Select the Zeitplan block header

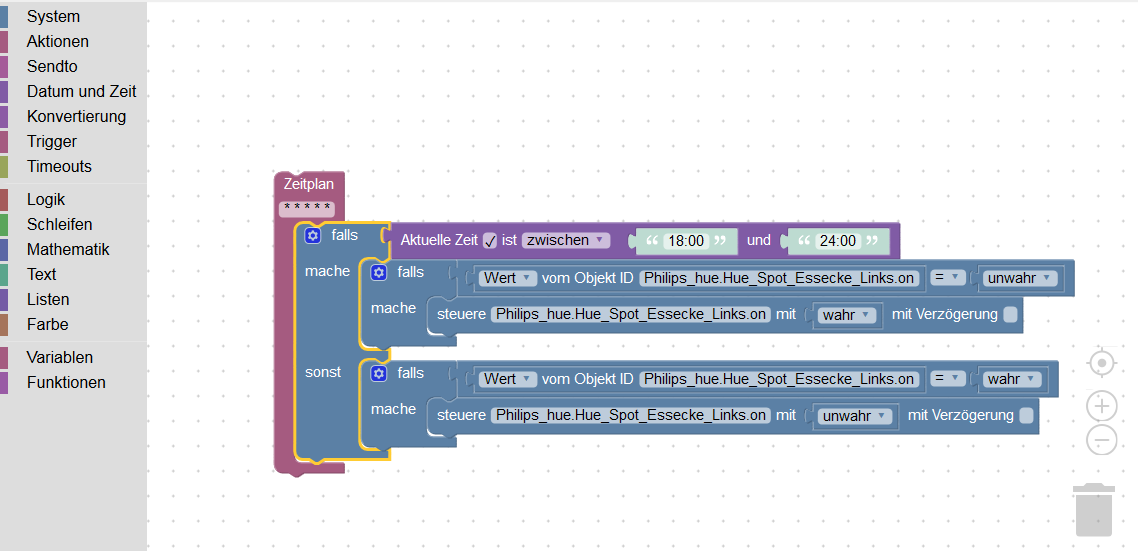309,184
